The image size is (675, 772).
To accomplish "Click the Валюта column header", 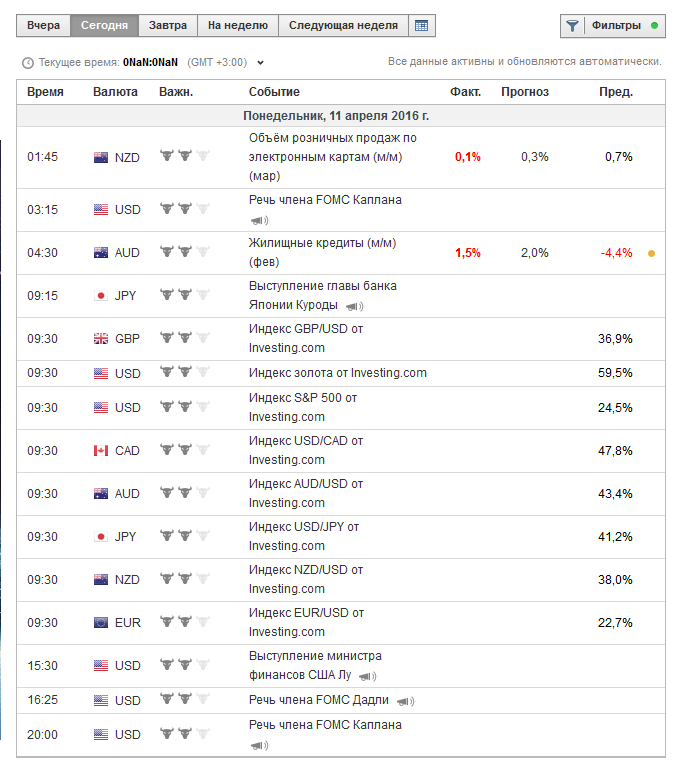I will [x=115, y=92].
